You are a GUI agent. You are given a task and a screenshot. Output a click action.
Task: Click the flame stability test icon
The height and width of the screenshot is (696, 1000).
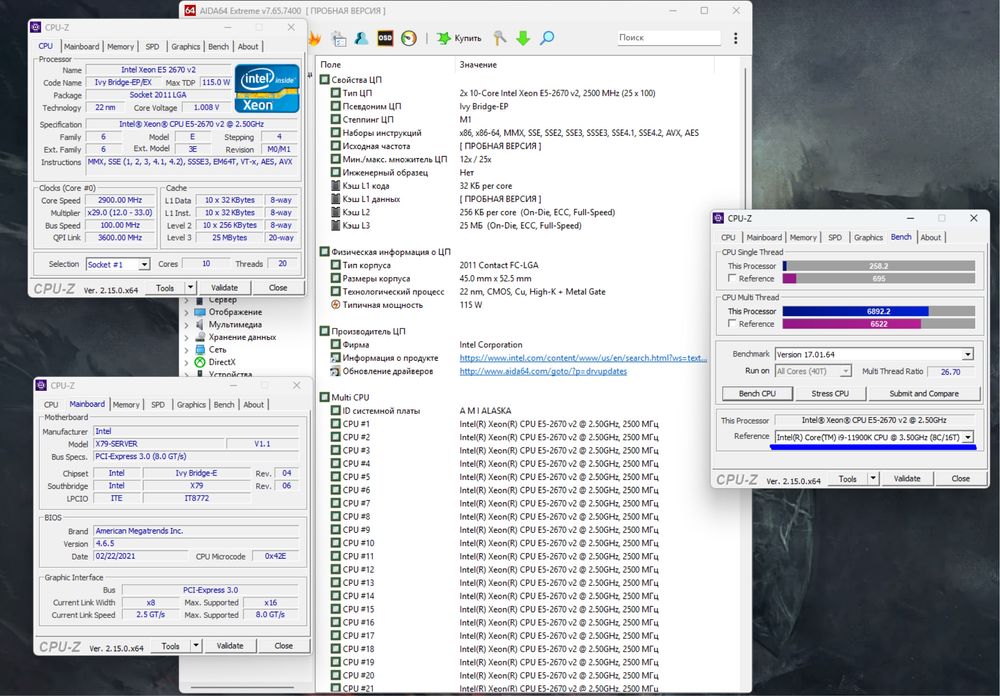pyautogui.click(x=314, y=38)
